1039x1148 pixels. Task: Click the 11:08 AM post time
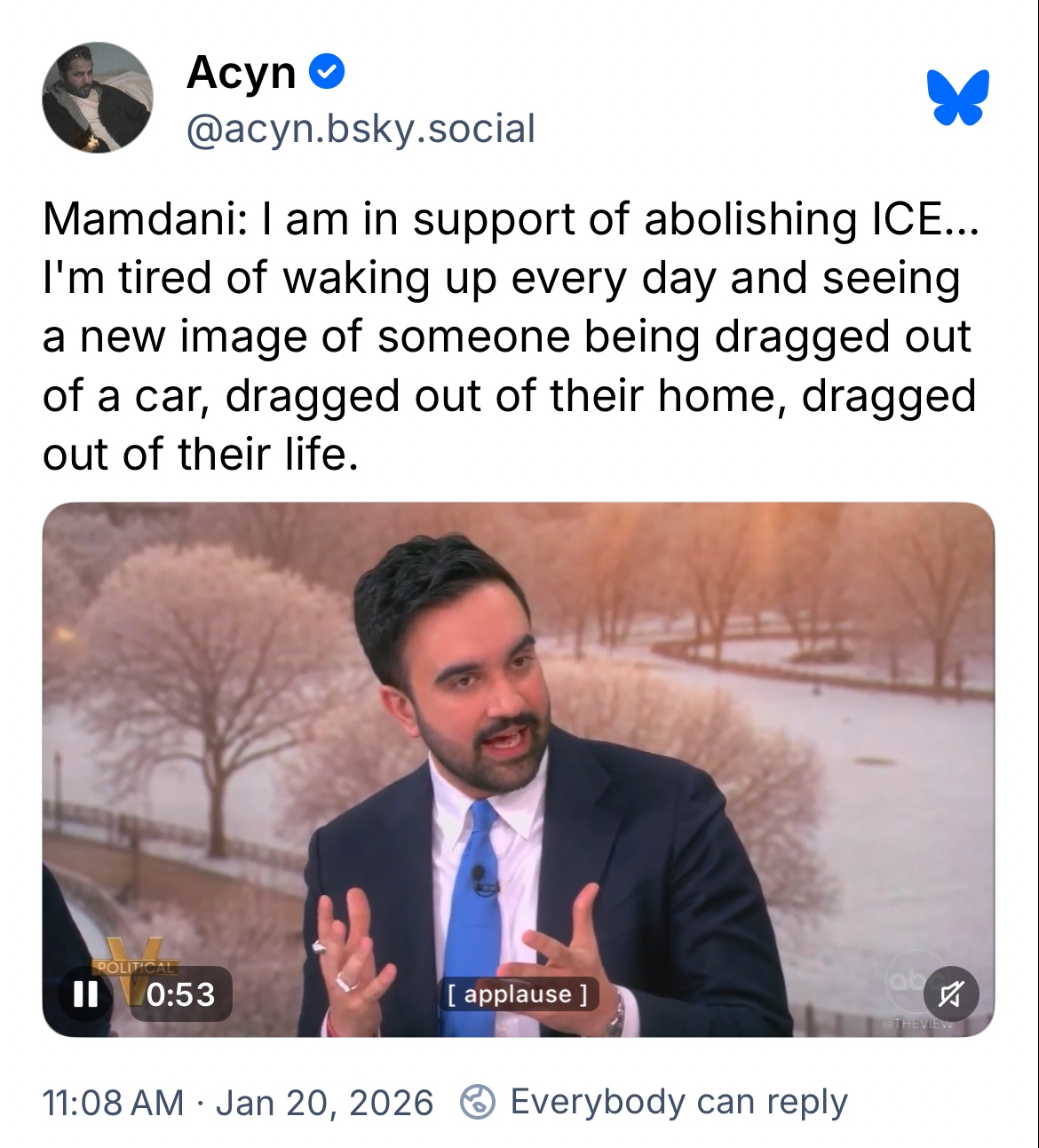tap(113, 1102)
